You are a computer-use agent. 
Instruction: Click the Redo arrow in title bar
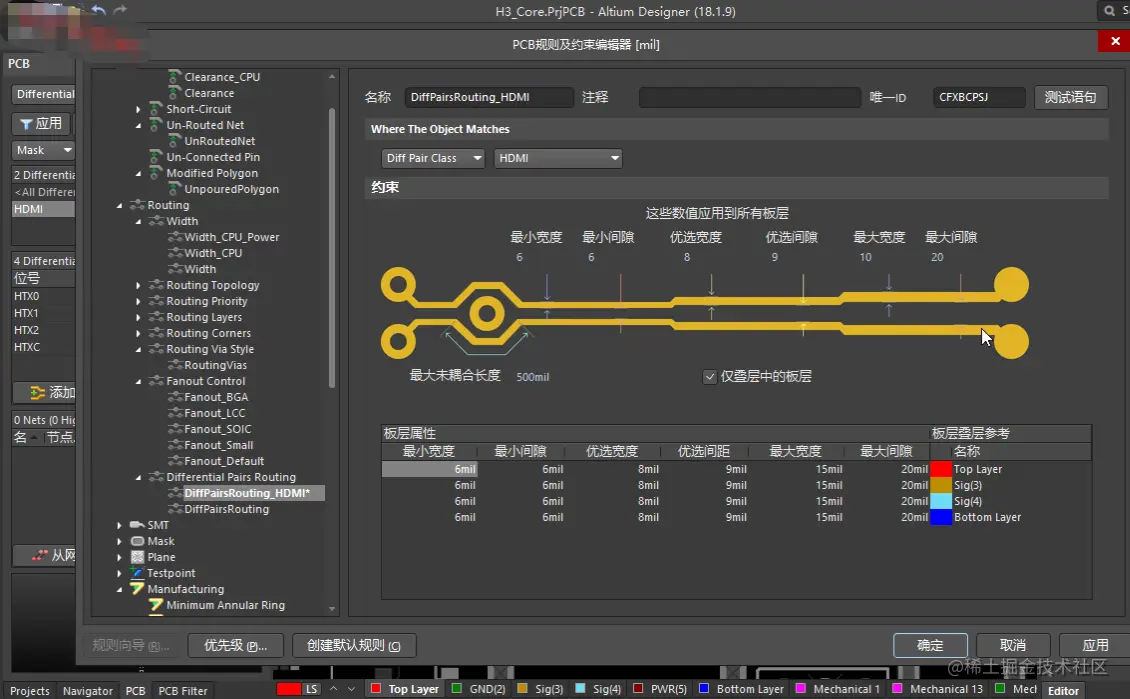coord(120,9)
